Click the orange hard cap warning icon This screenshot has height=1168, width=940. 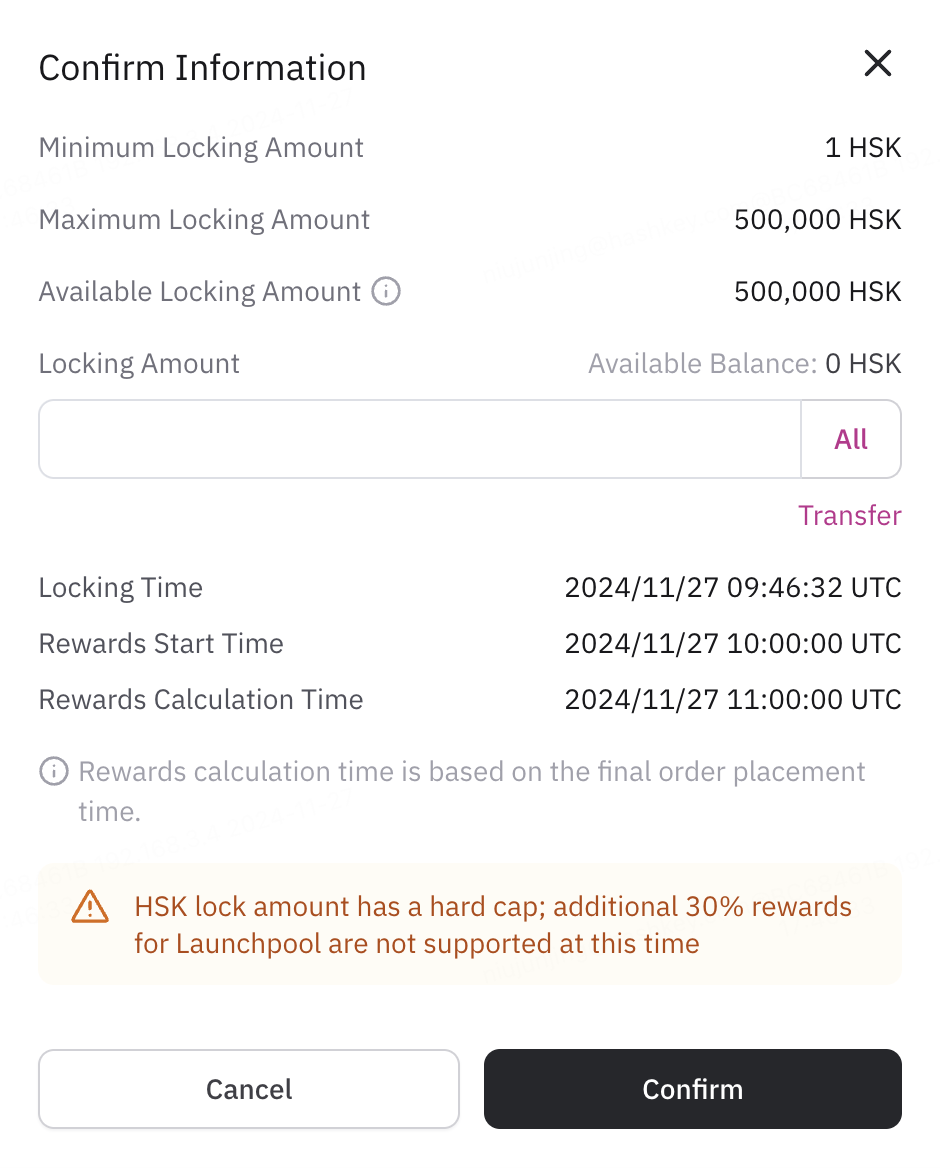tap(90, 907)
